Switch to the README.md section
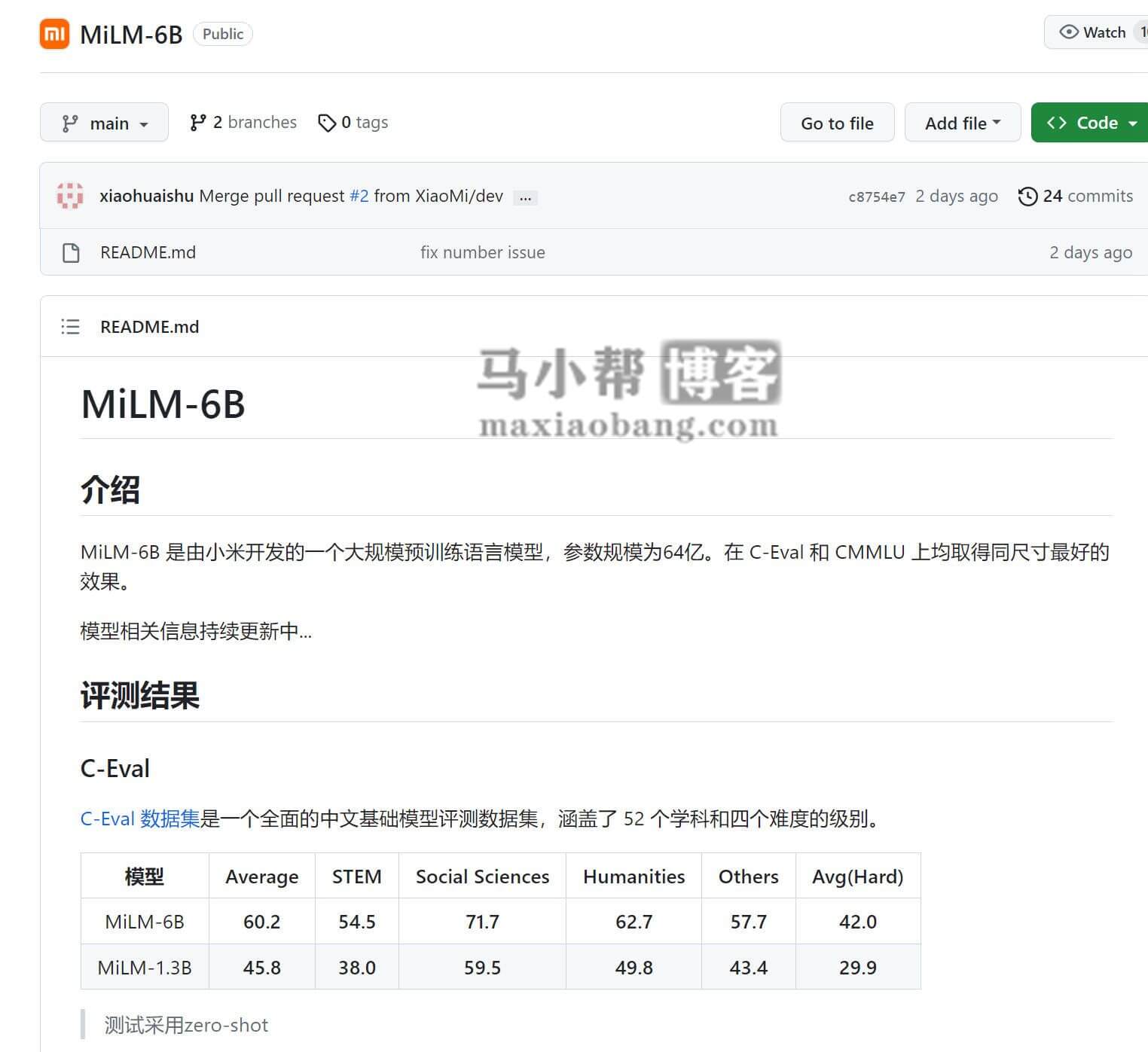 150,326
